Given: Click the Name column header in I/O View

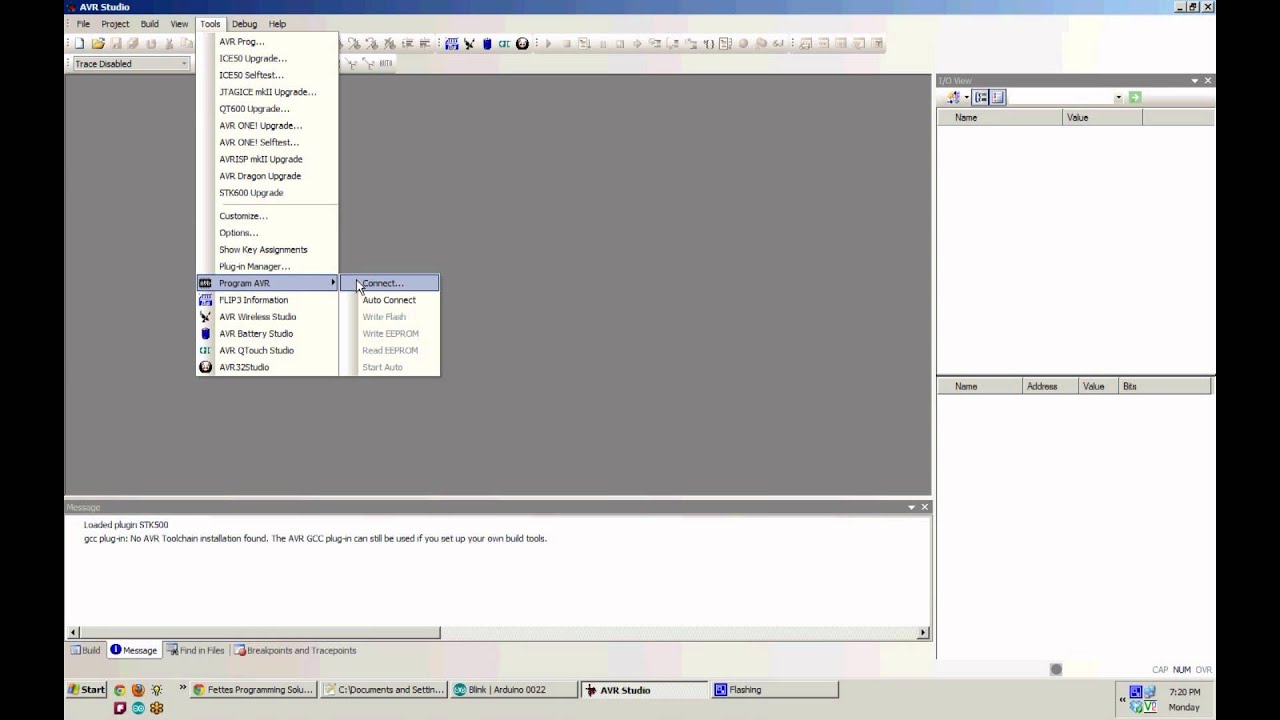Looking at the screenshot, I should tap(999, 118).
